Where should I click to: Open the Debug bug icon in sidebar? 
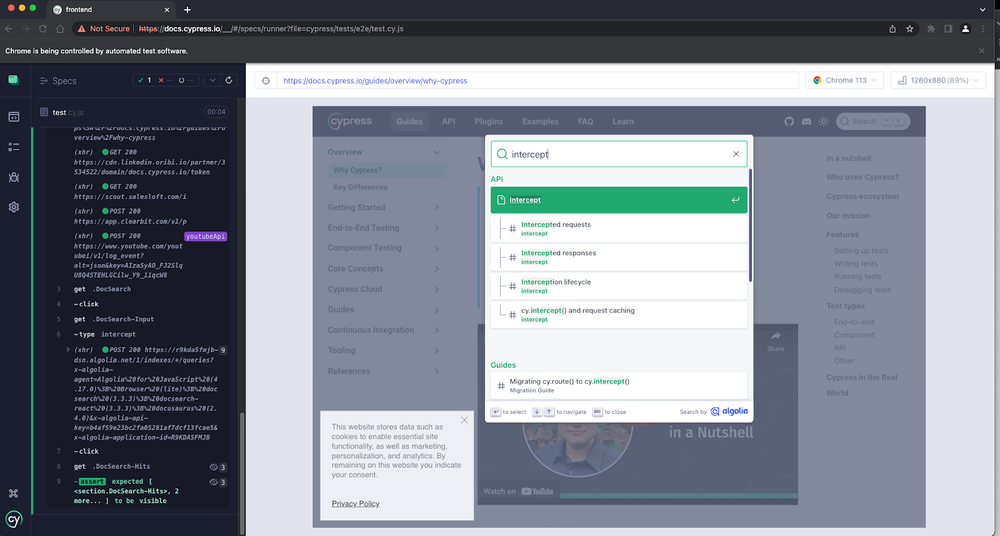14,177
